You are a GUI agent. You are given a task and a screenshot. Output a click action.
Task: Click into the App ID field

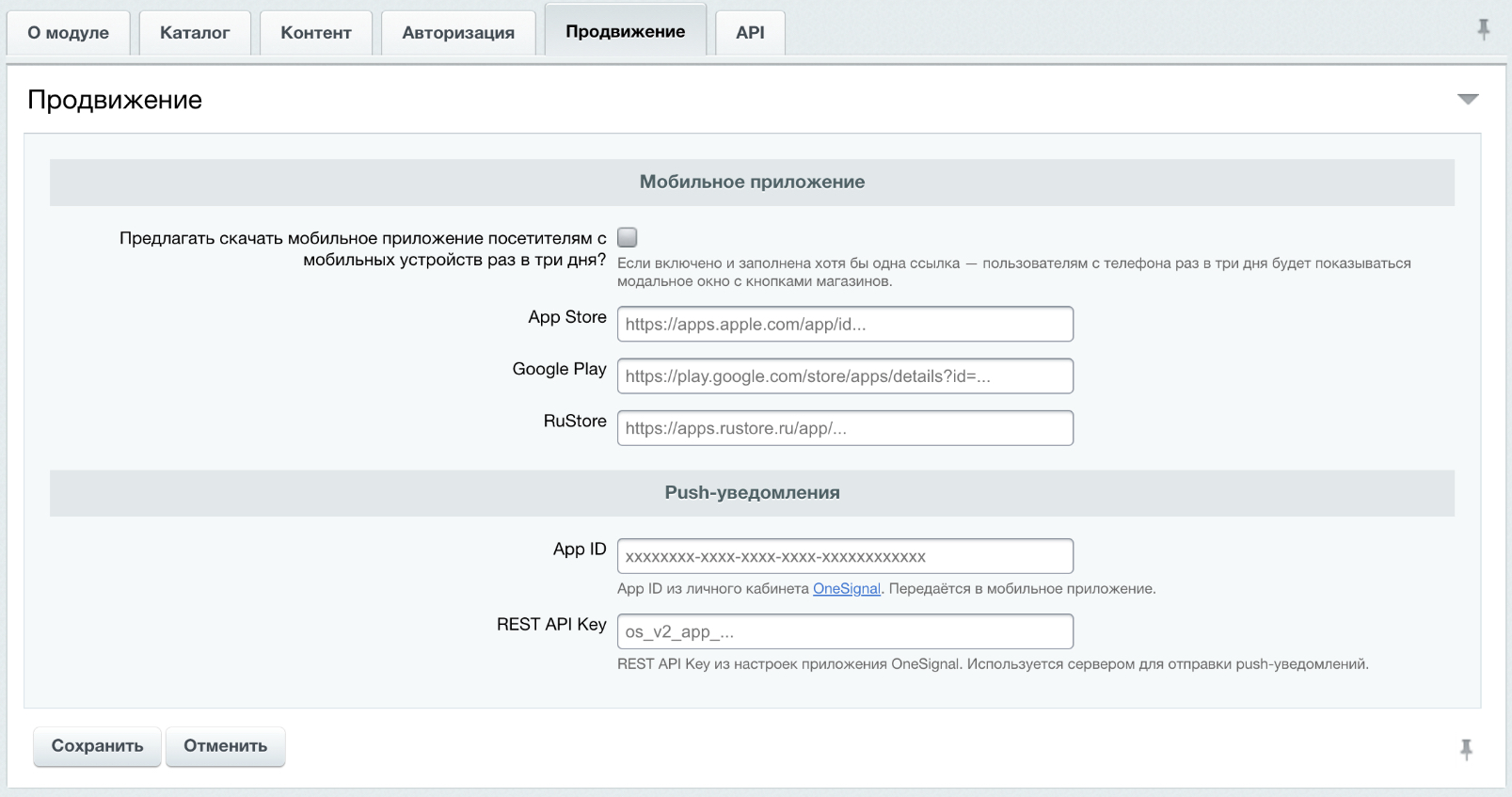pos(845,556)
